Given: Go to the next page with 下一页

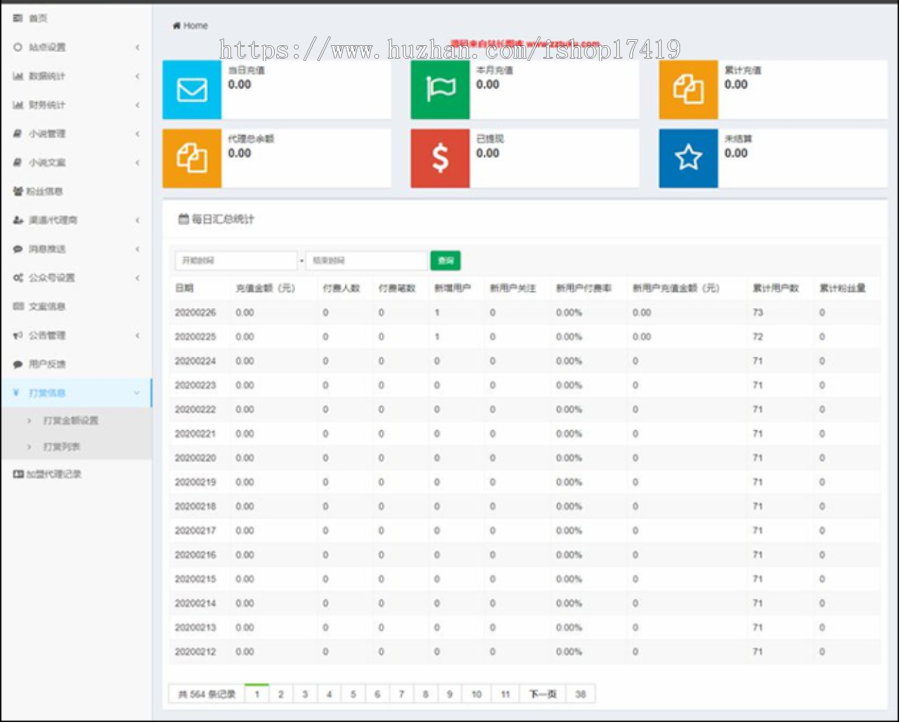Looking at the screenshot, I should (x=542, y=694).
